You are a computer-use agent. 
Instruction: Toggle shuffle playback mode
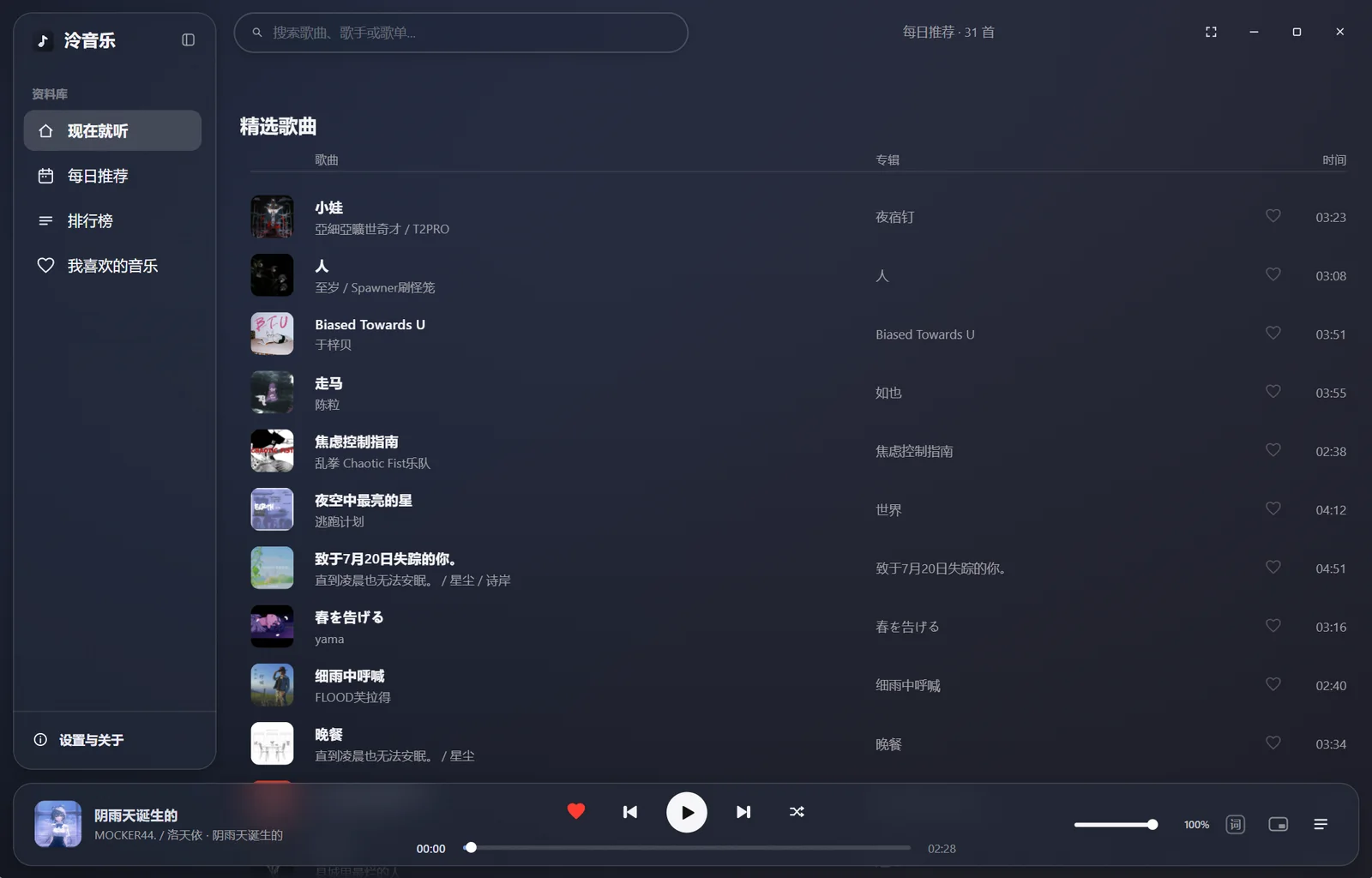[797, 812]
